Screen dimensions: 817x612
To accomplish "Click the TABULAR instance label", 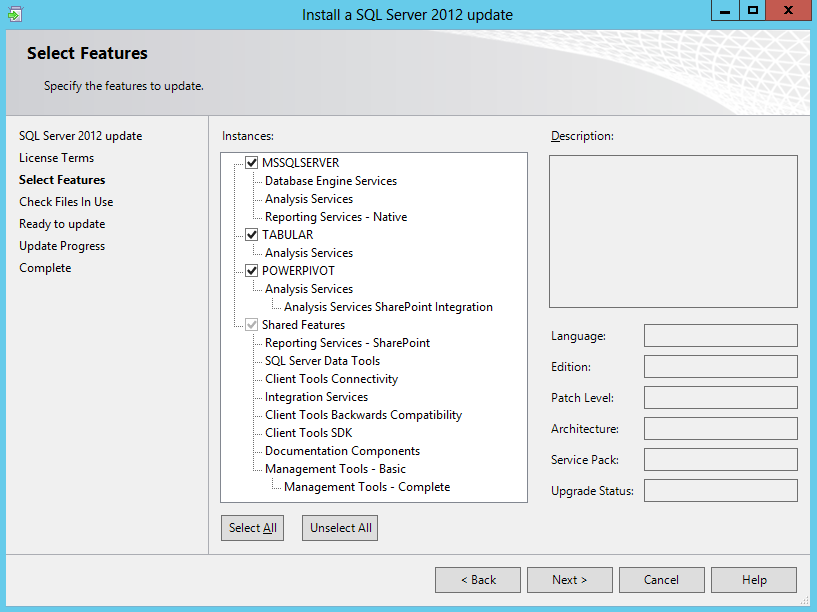I will tap(288, 234).
